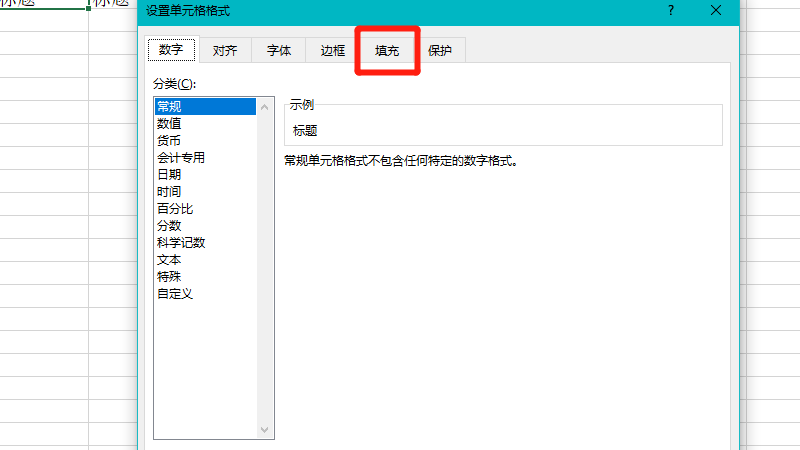Open the 填充 tab
Screen dimensions: 800x450
pos(387,51)
